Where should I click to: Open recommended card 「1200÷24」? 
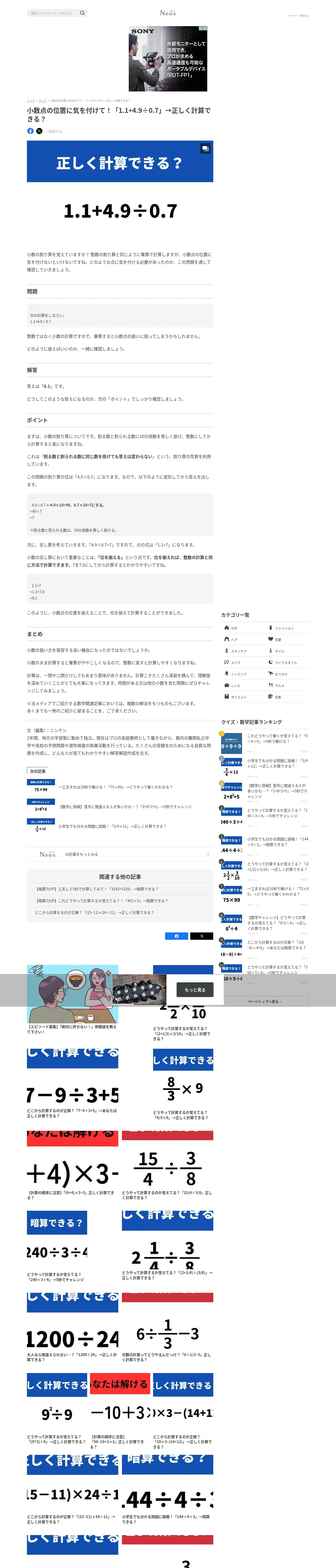click(72, 1327)
